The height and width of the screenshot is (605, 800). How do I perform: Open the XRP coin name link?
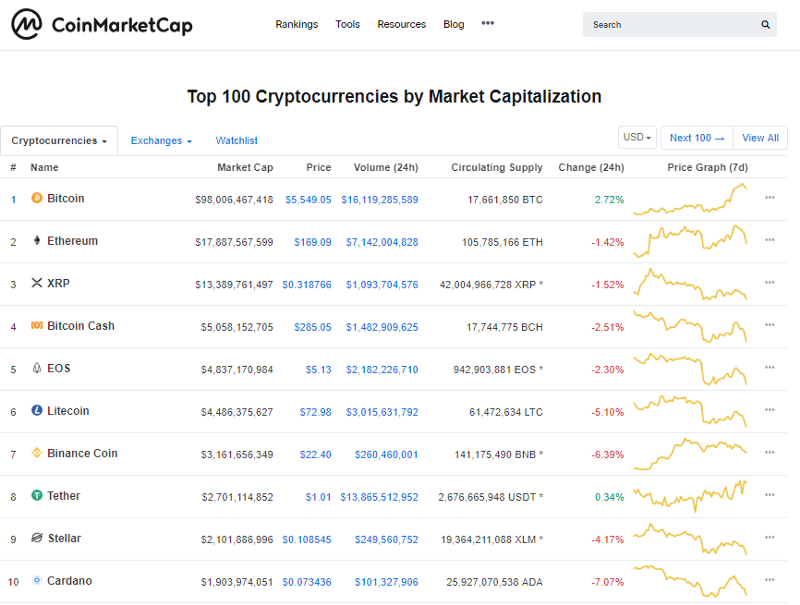pyautogui.click(x=58, y=283)
